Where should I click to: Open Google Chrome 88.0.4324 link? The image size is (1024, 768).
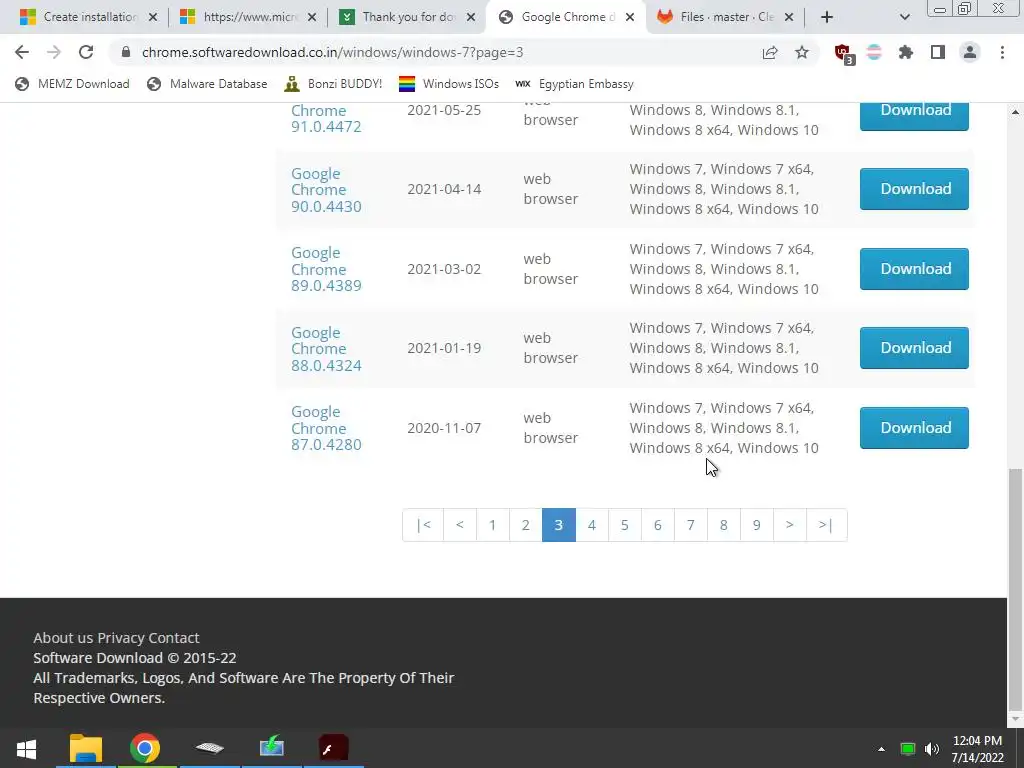coord(326,349)
